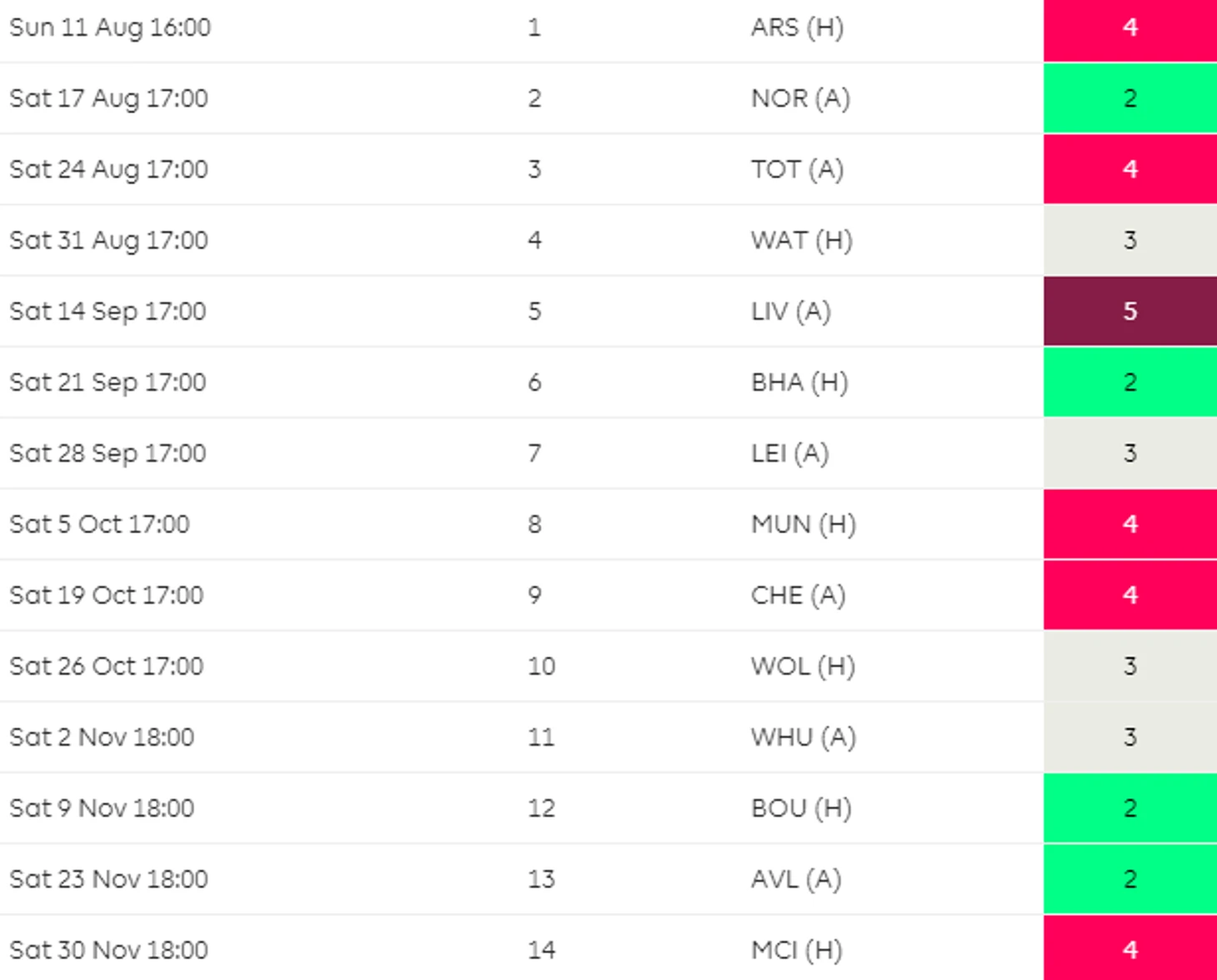
Task: Click grey difficulty cell for Watford
Action: tap(1129, 241)
